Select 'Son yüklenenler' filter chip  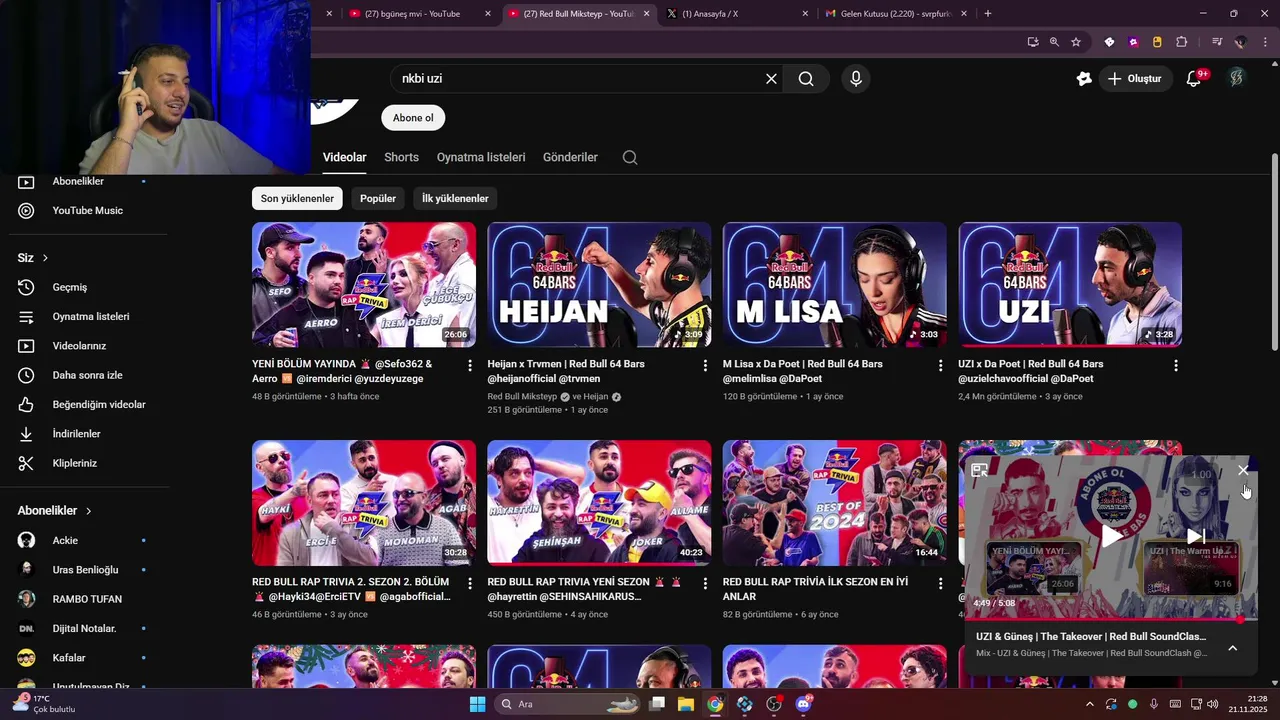tap(297, 198)
